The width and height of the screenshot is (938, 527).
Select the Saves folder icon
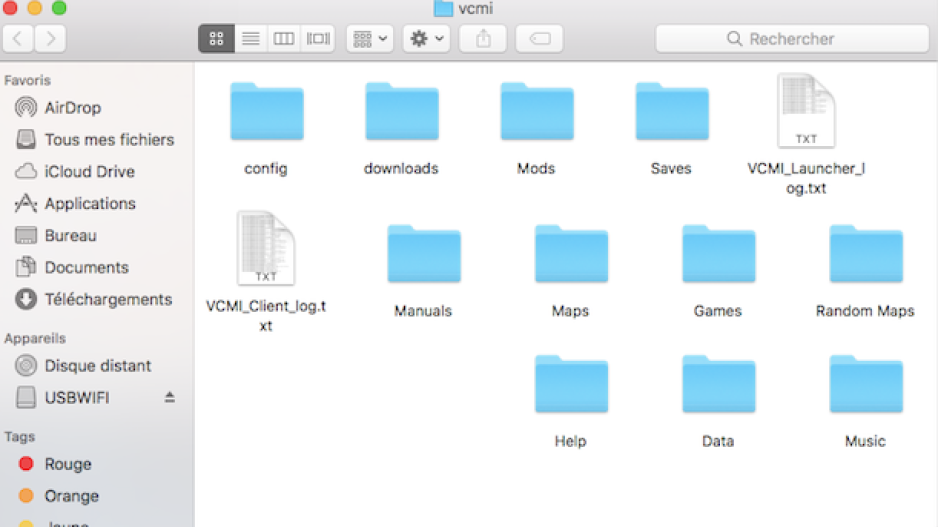click(x=672, y=112)
